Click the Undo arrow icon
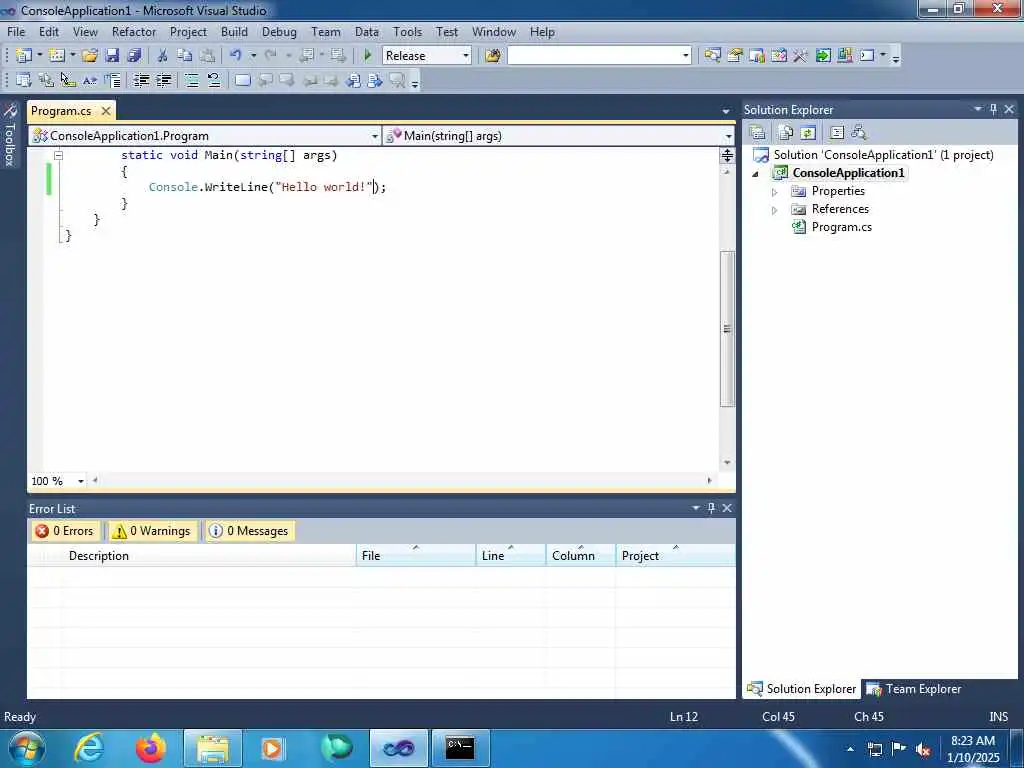Viewport: 1024px width, 768px height. coord(236,56)
